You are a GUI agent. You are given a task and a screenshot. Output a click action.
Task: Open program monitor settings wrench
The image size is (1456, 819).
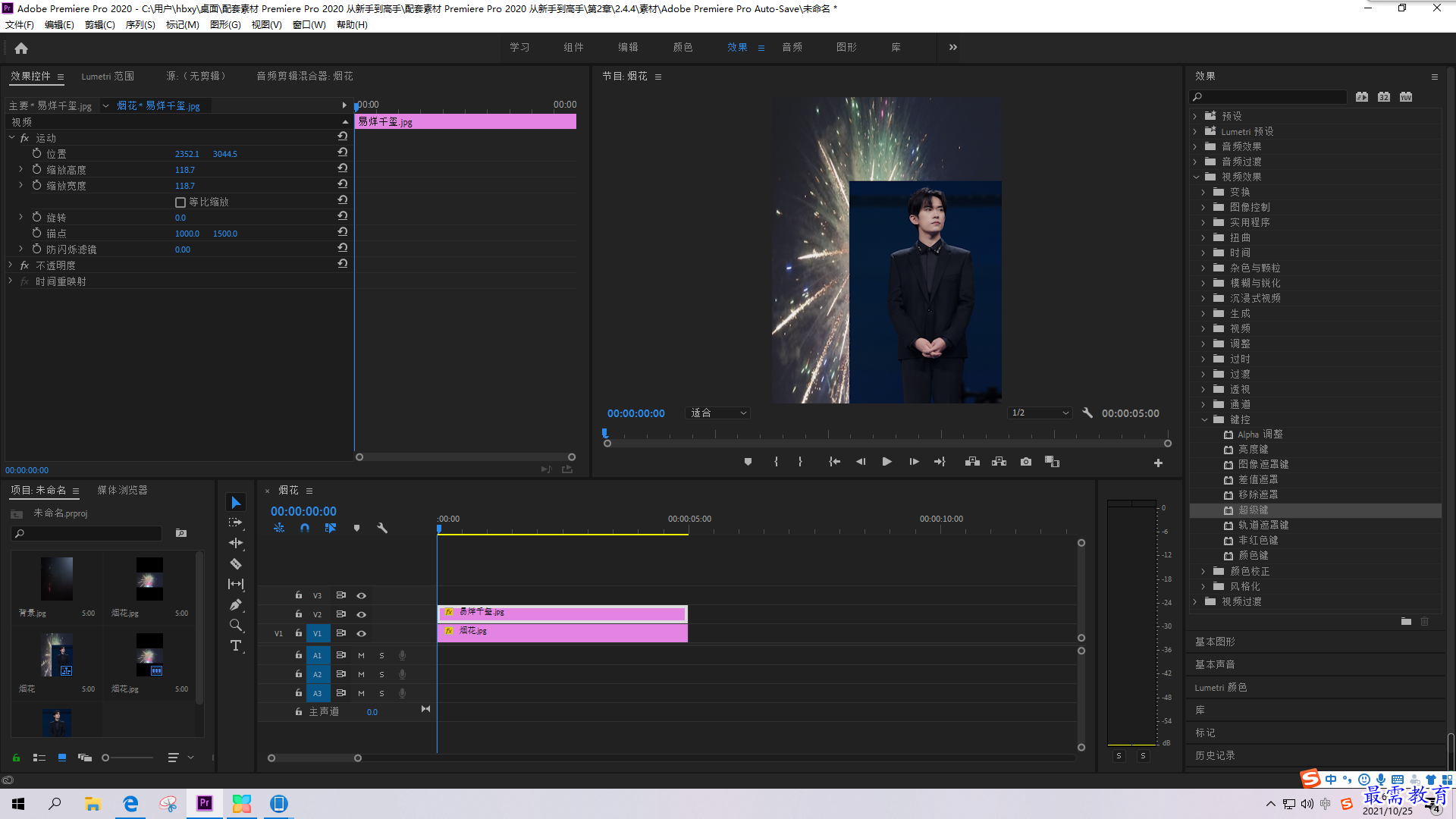[x=1087, y=413]
